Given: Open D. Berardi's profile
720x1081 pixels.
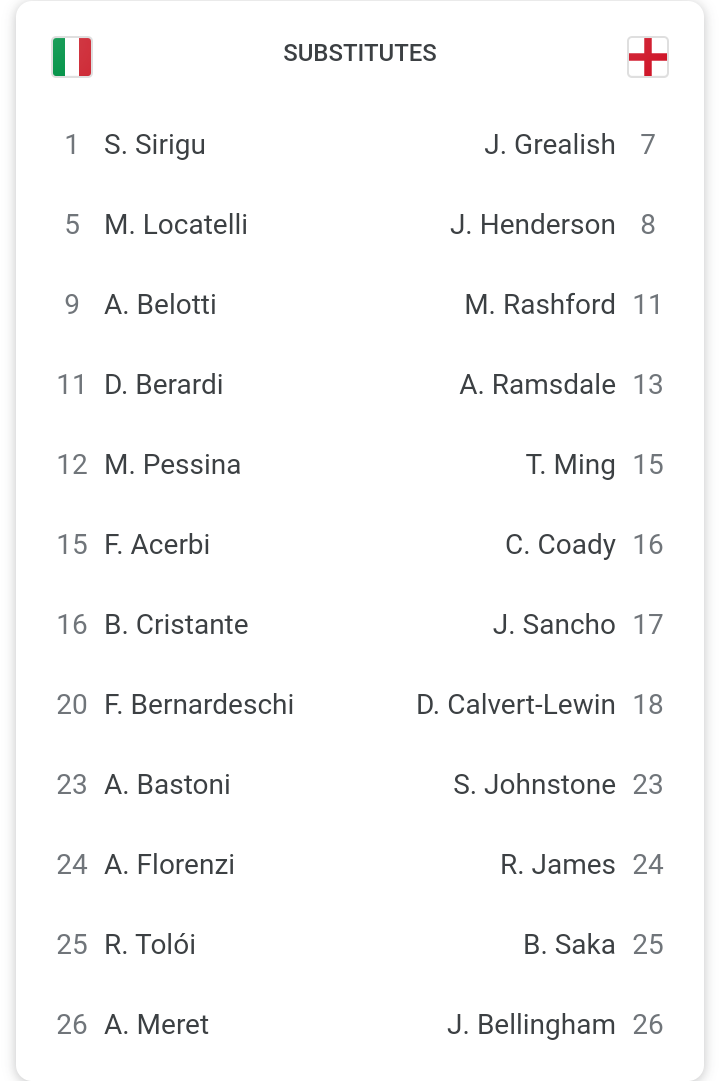Looking at the screenshot, I should [163, 384].
